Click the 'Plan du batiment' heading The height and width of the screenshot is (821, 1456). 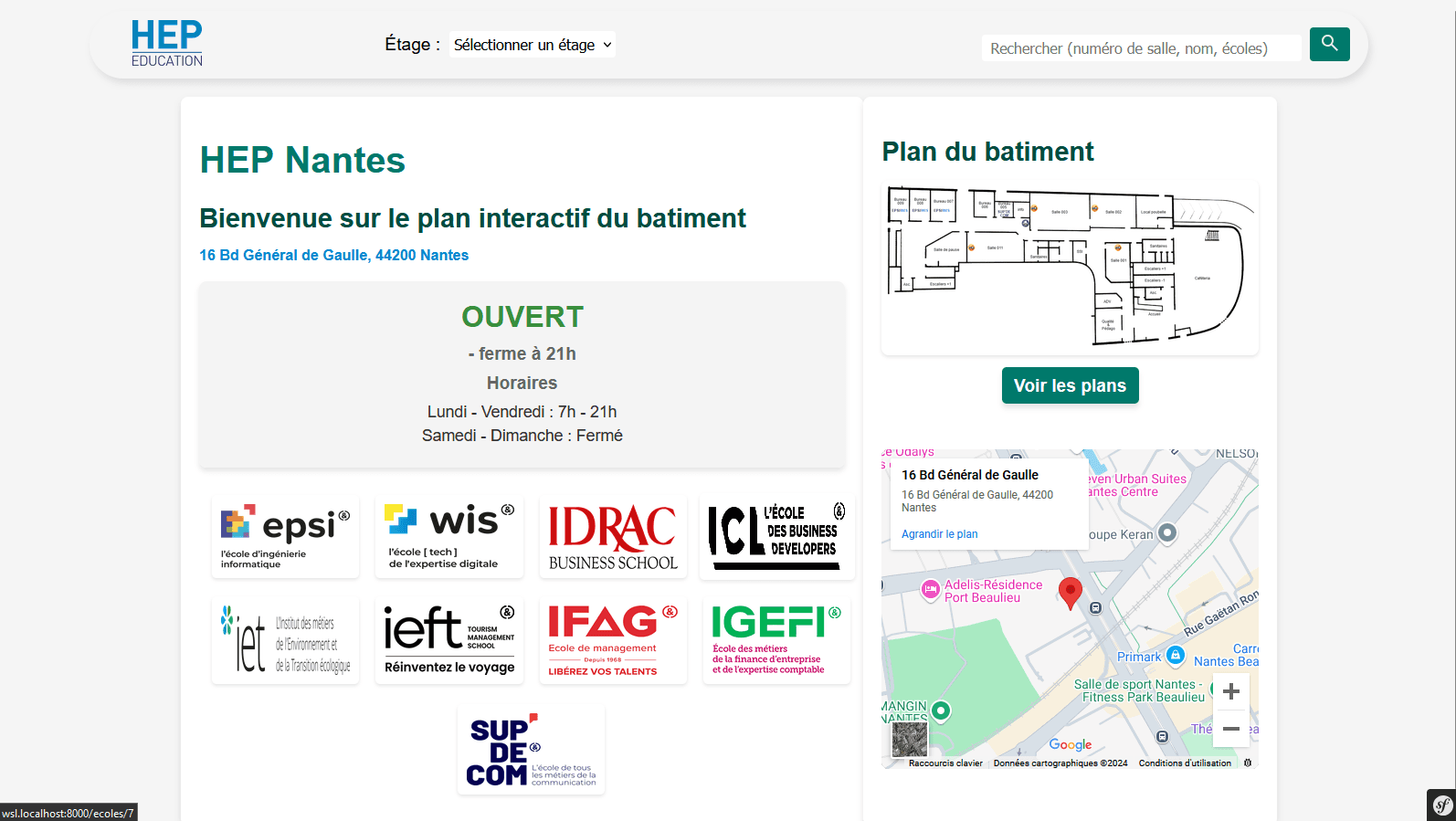[987, 152]
